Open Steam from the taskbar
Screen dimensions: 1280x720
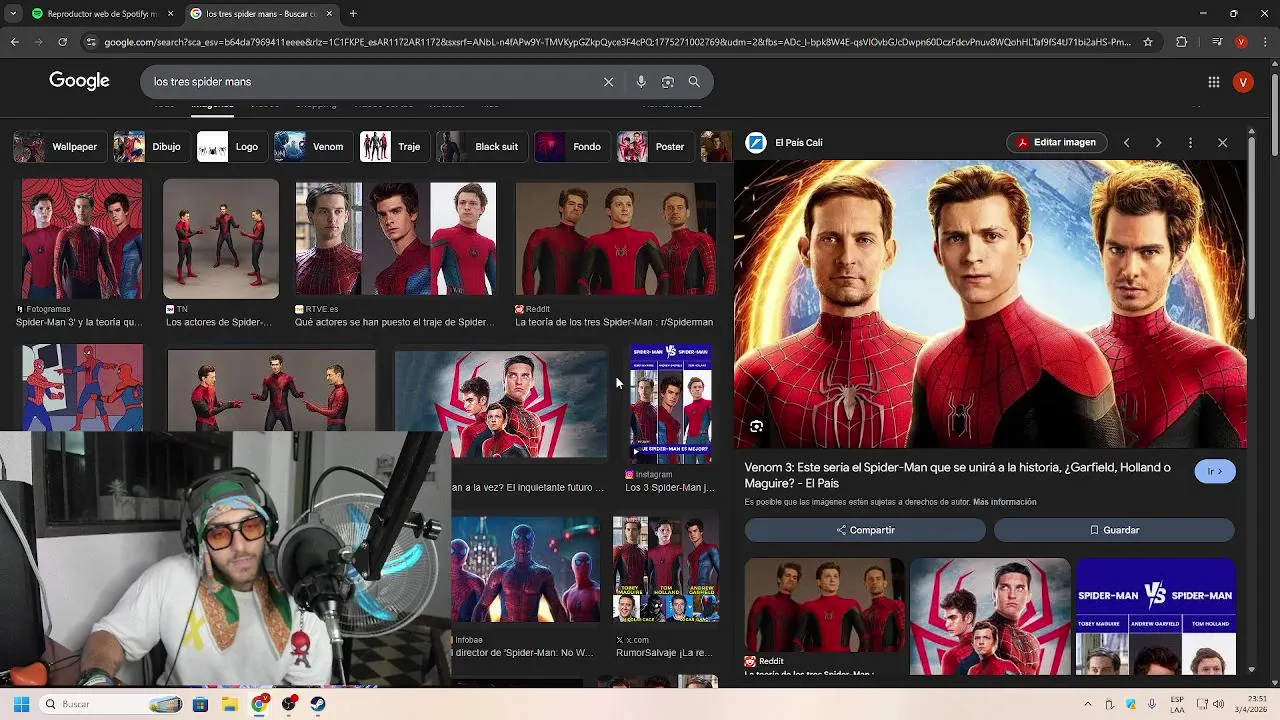pos(318,704)
